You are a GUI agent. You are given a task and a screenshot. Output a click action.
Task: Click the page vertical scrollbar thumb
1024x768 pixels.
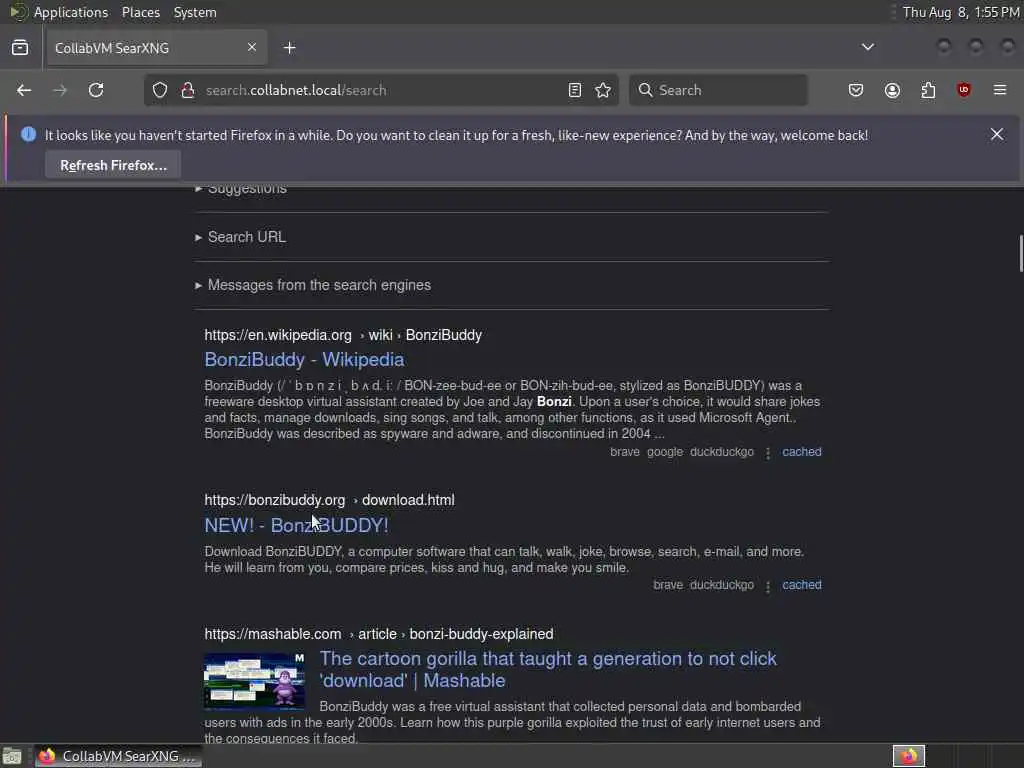click(1020, 253)
